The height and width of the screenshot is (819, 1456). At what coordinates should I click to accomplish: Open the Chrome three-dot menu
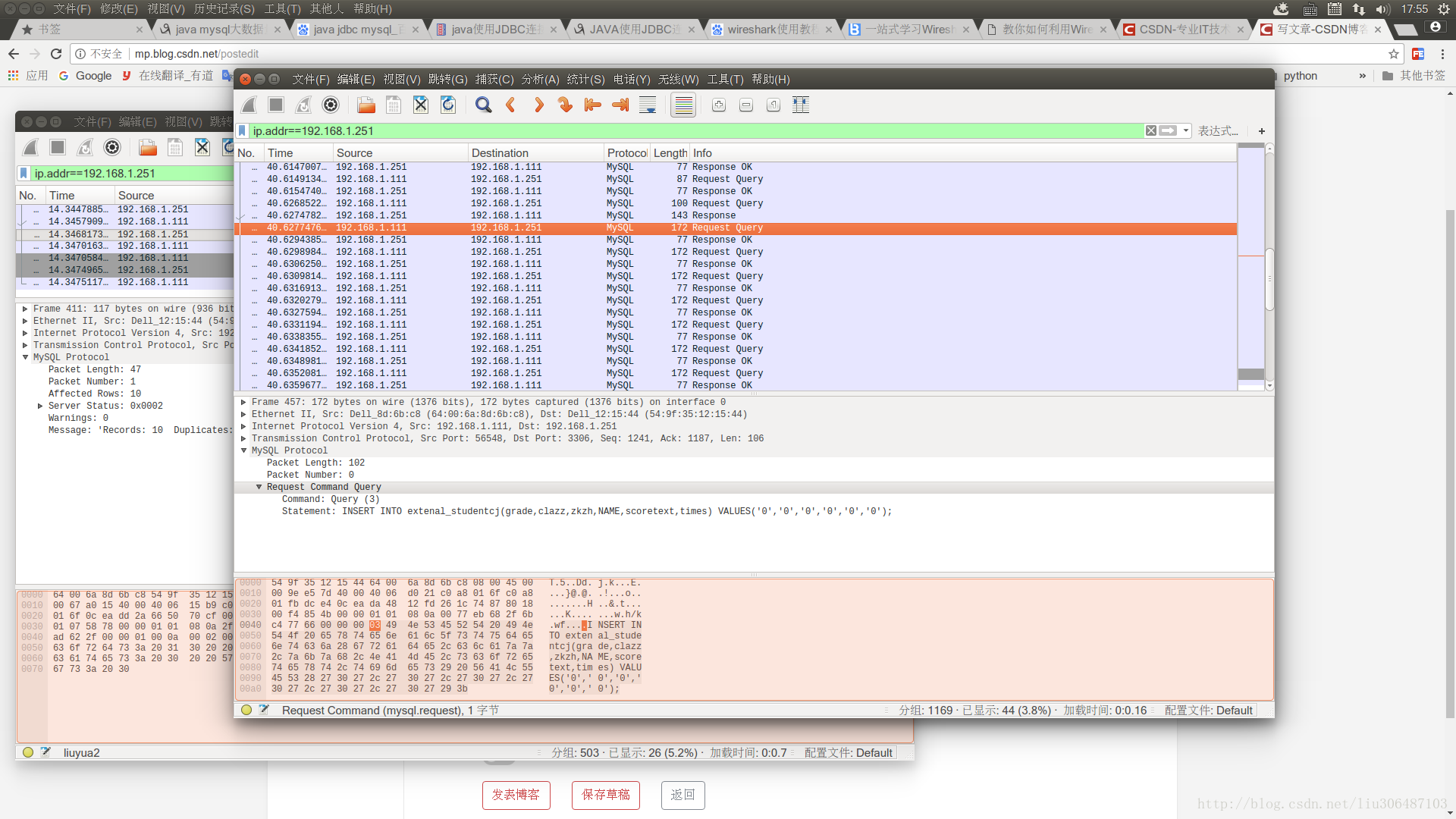(x=1442, y=55)
